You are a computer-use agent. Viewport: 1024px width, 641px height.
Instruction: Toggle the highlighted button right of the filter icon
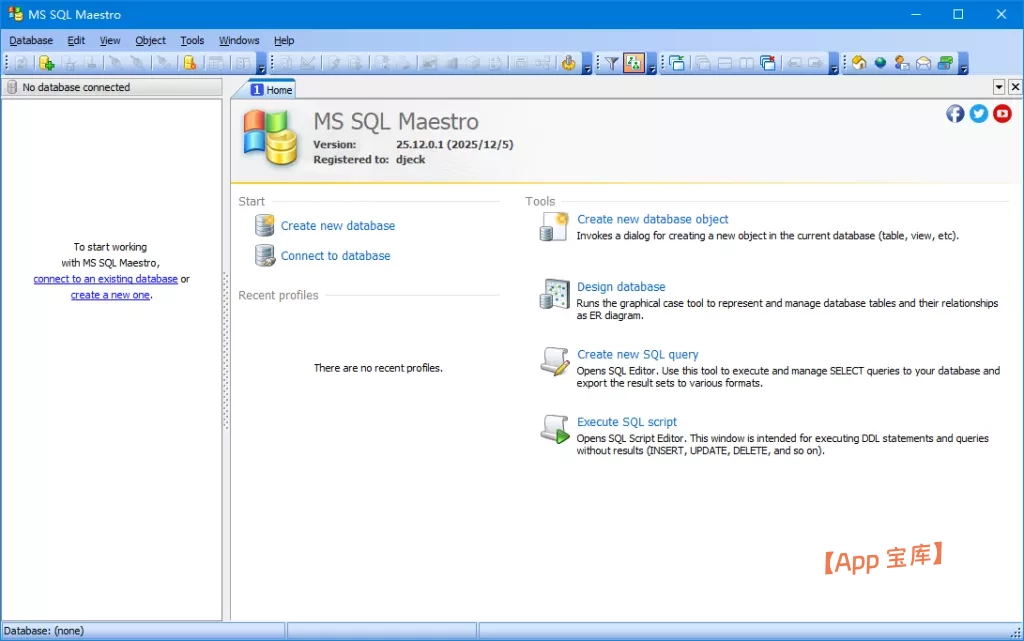point(633,63)
